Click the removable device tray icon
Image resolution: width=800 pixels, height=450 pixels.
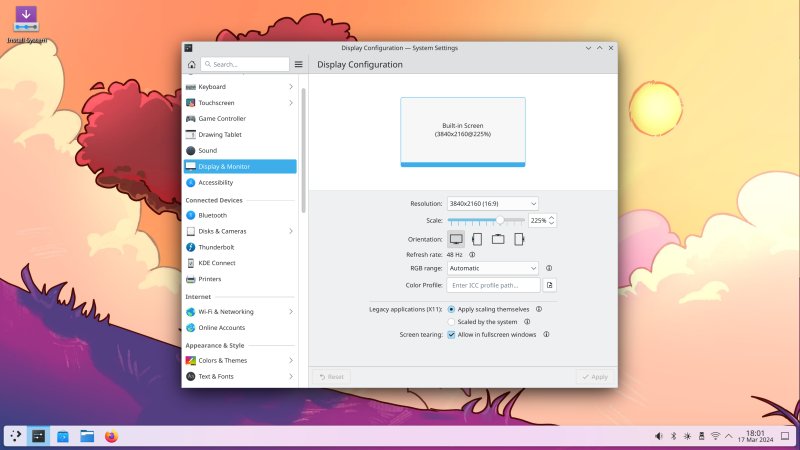[x=702, y=436]
